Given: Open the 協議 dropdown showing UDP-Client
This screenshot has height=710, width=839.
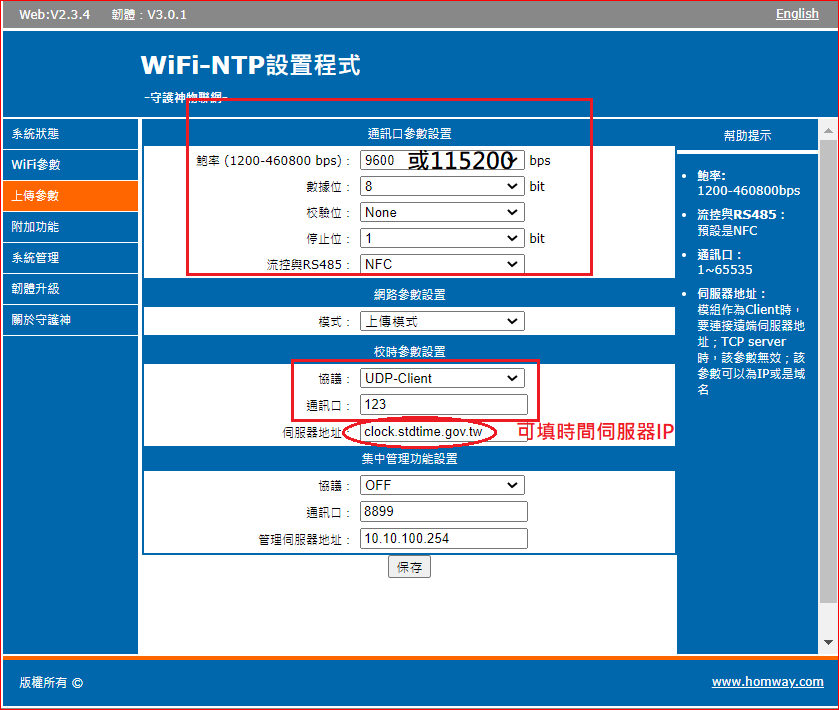Looking at the screenshot, I should pos(442,378).
